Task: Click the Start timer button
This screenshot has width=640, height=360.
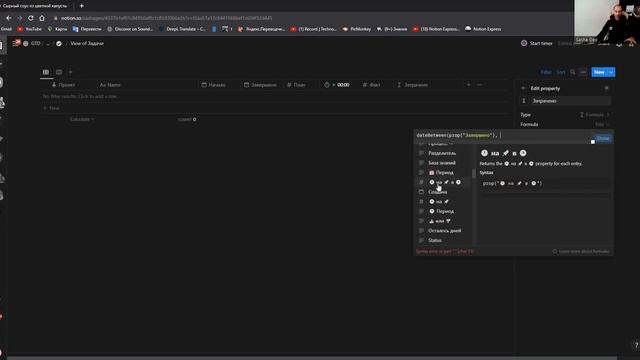Action: click(536, 43)
